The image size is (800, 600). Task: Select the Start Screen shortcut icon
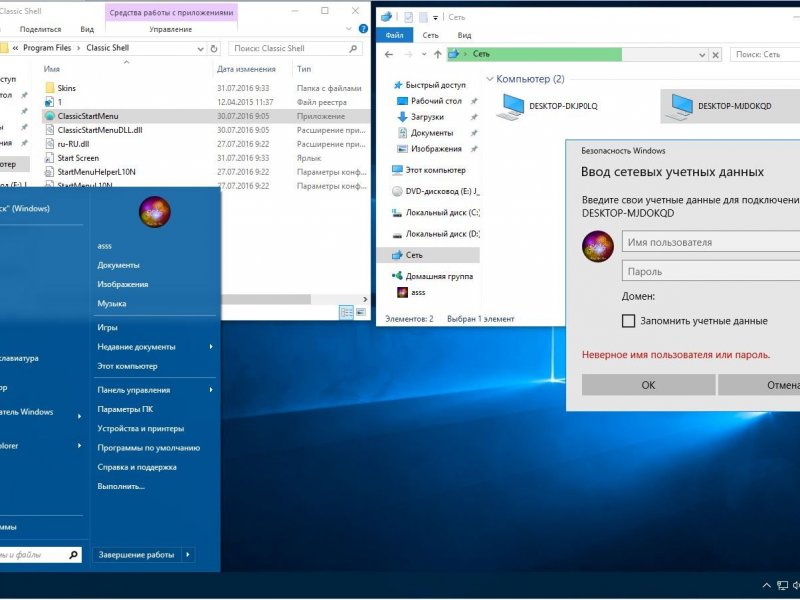point(49,158)
